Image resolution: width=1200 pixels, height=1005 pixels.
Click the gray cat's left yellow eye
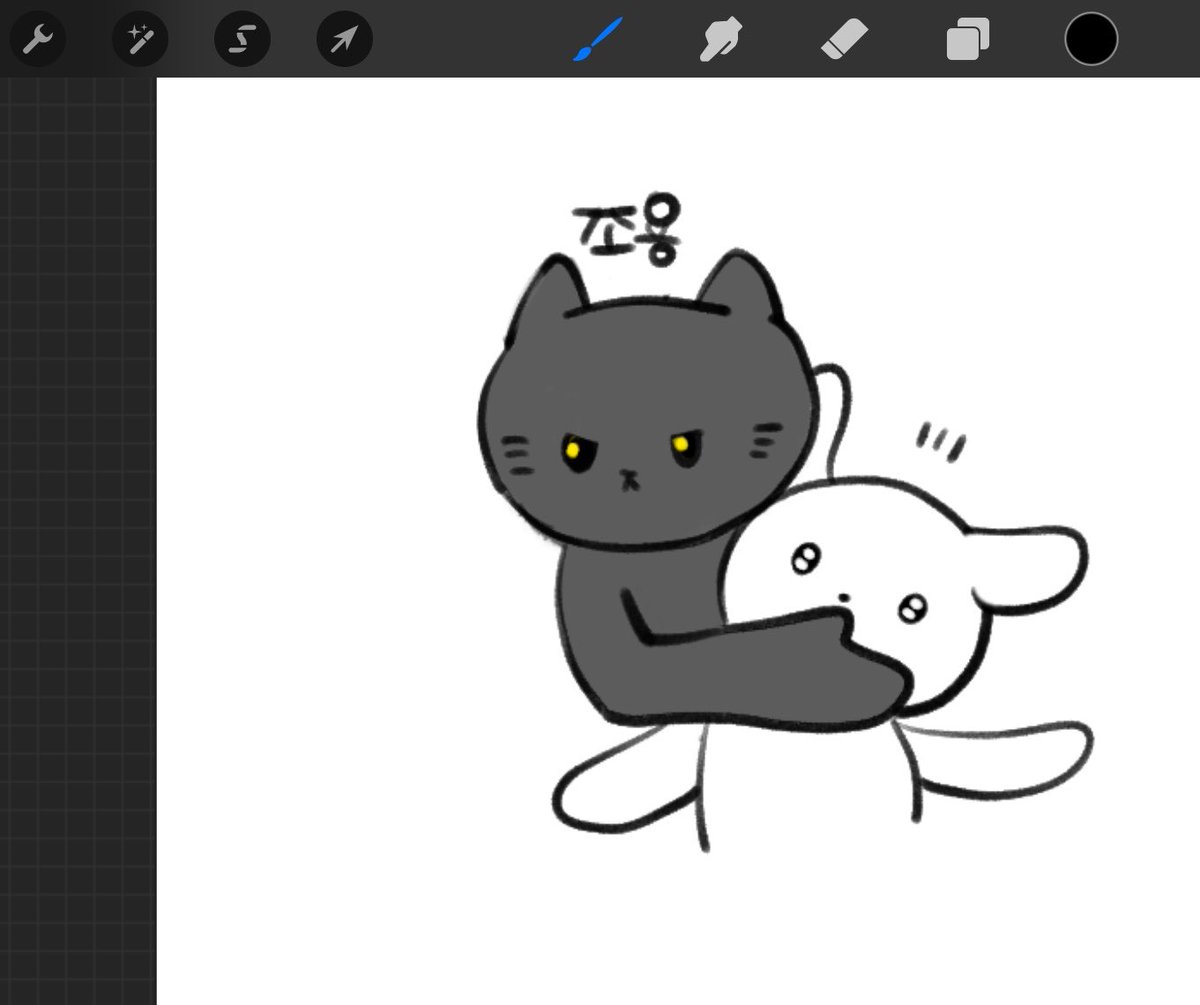572,449
